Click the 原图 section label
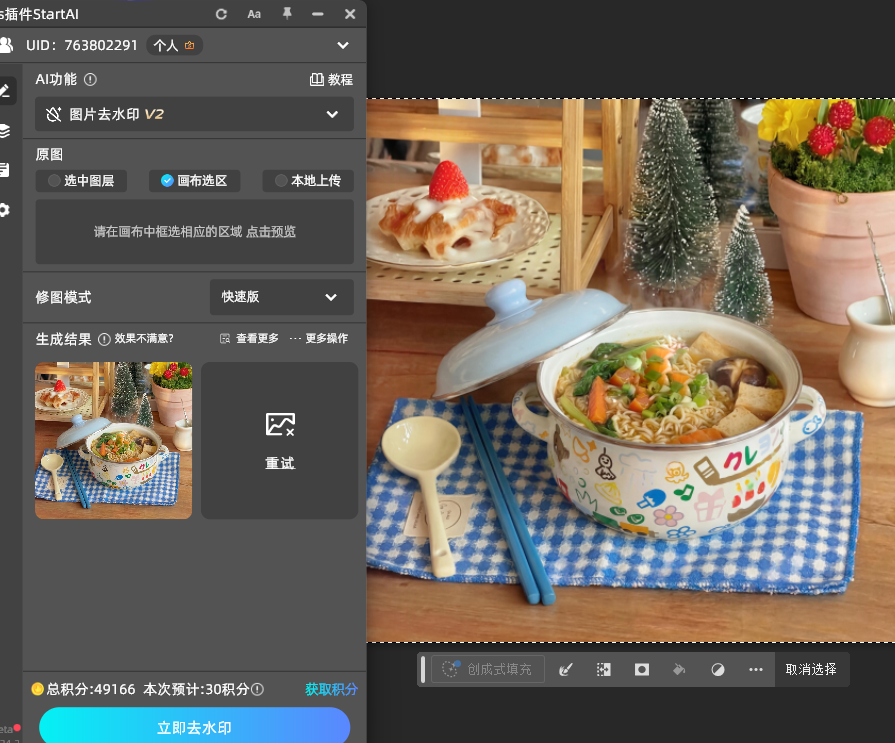 [x=49, y=155]
